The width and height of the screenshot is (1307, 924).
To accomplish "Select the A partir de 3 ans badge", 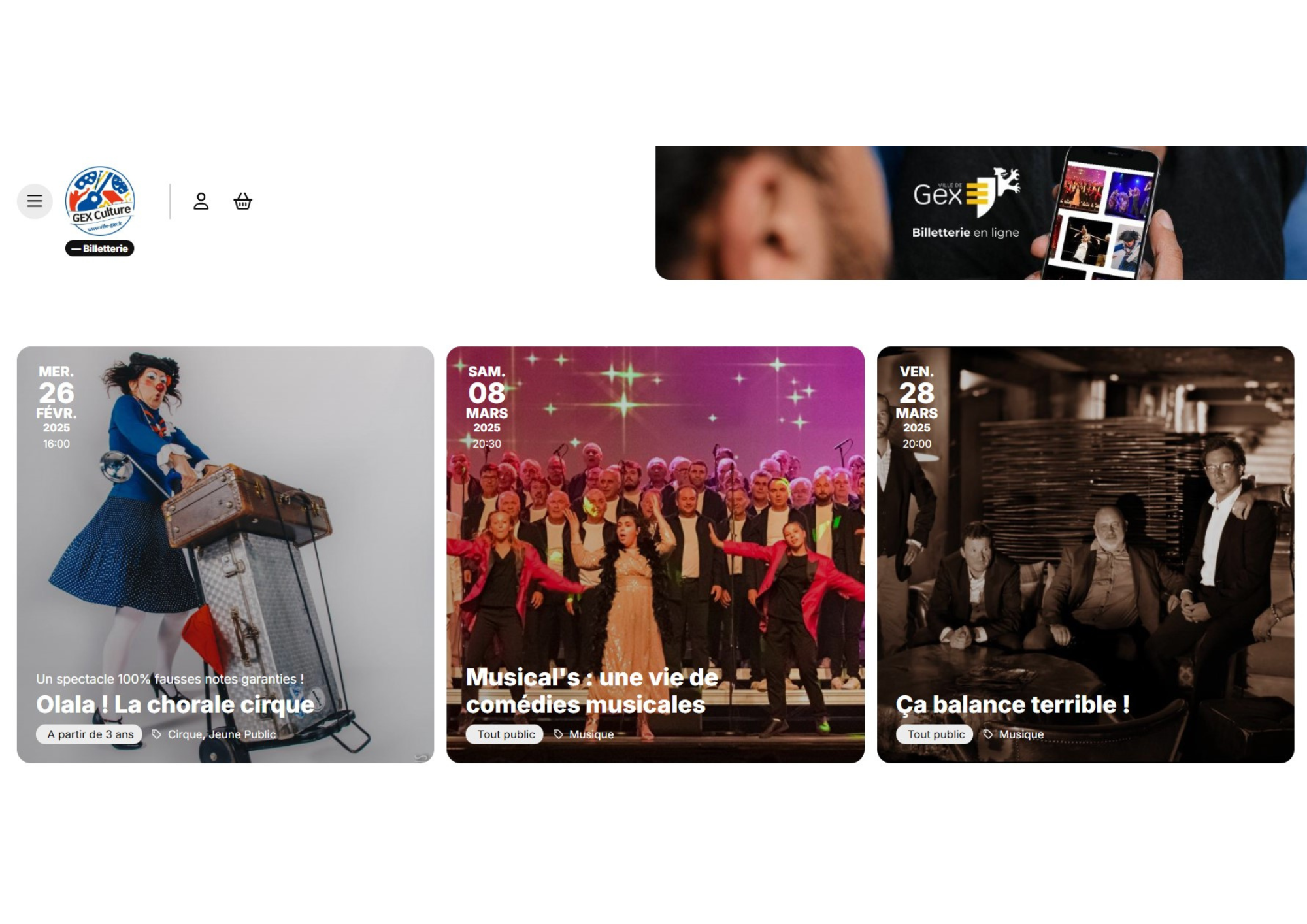I will 90,734.
